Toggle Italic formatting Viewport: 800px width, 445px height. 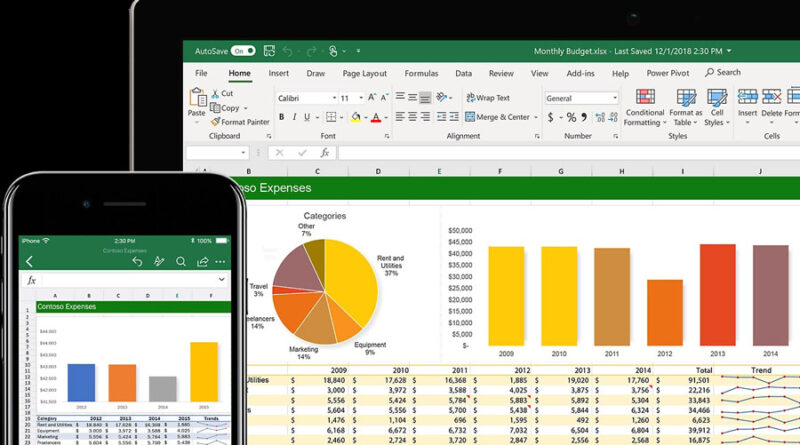click(x=296, y=117)
